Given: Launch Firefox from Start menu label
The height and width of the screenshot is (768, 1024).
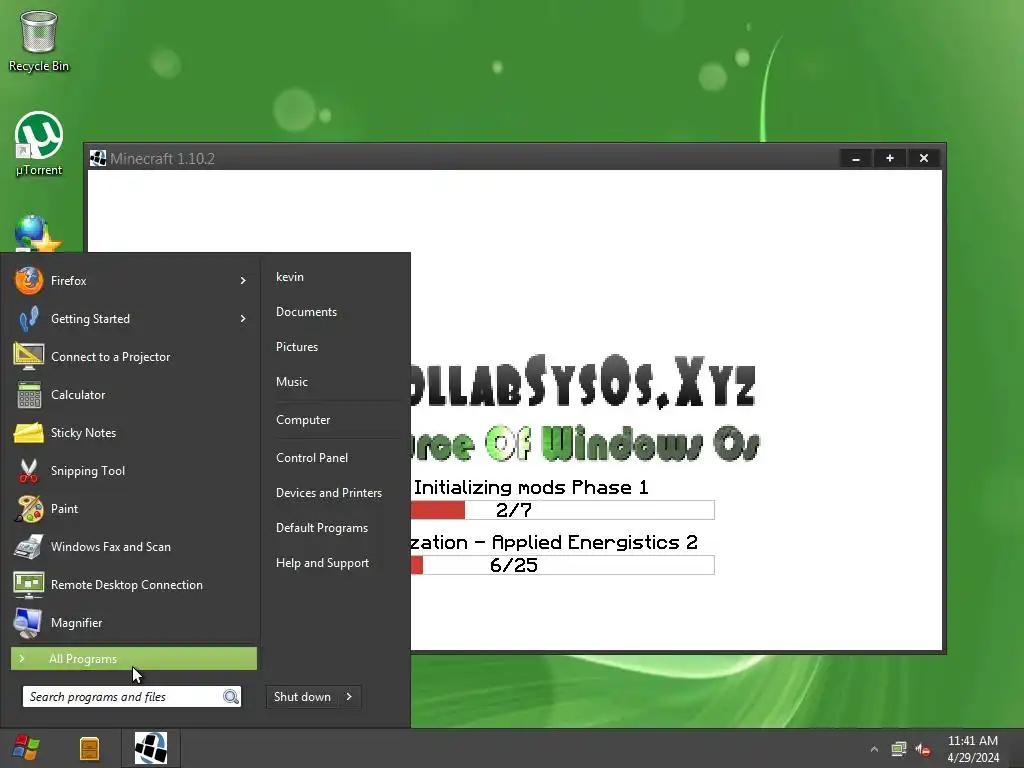Looking at the screenshot, I should pos(69,281).
